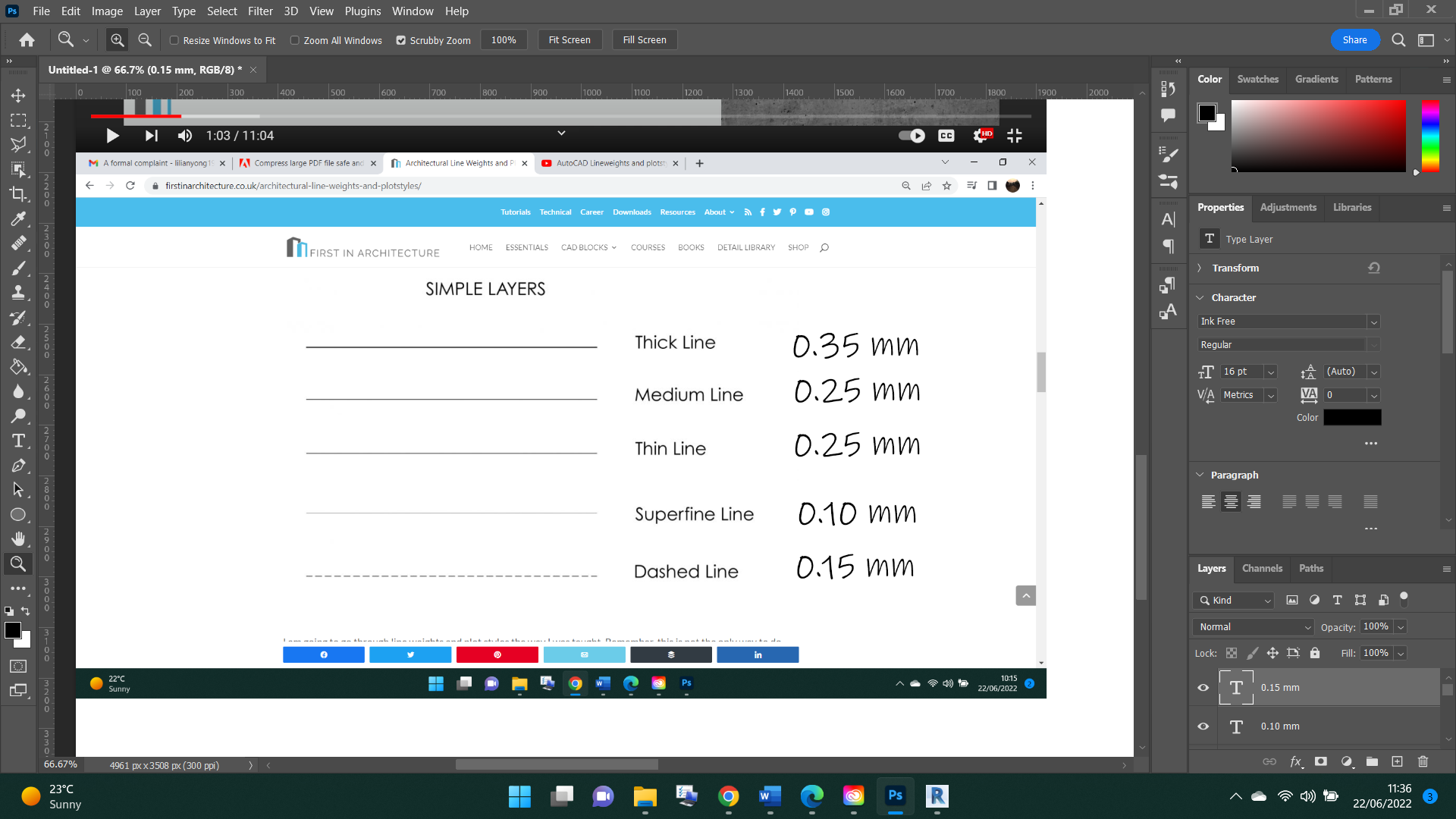The image size is (1456, 819).
Task: Select the Ellipse shape tool
Action: (18, 514)
